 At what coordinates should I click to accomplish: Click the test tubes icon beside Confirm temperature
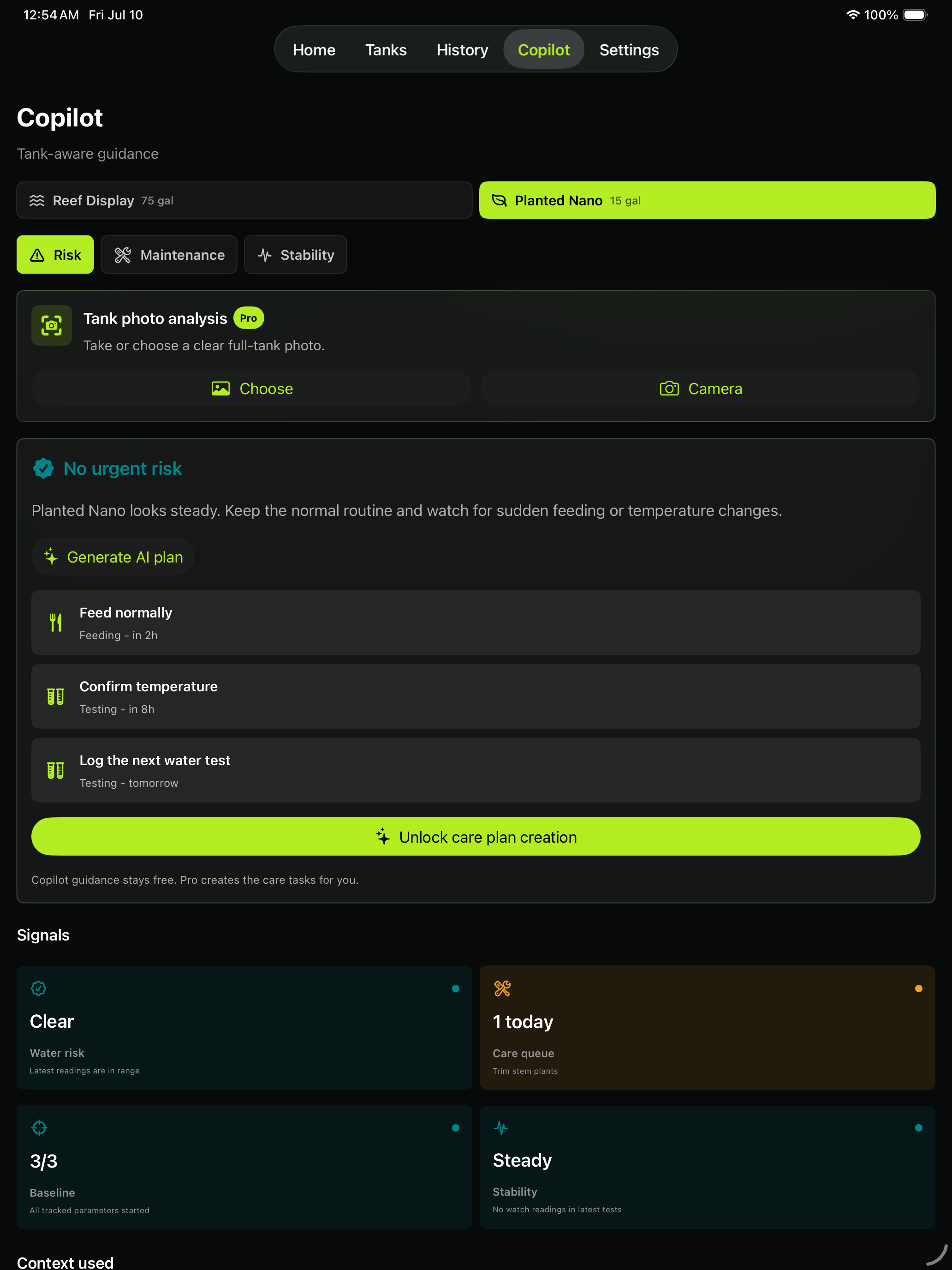click(x=56, y=697)
